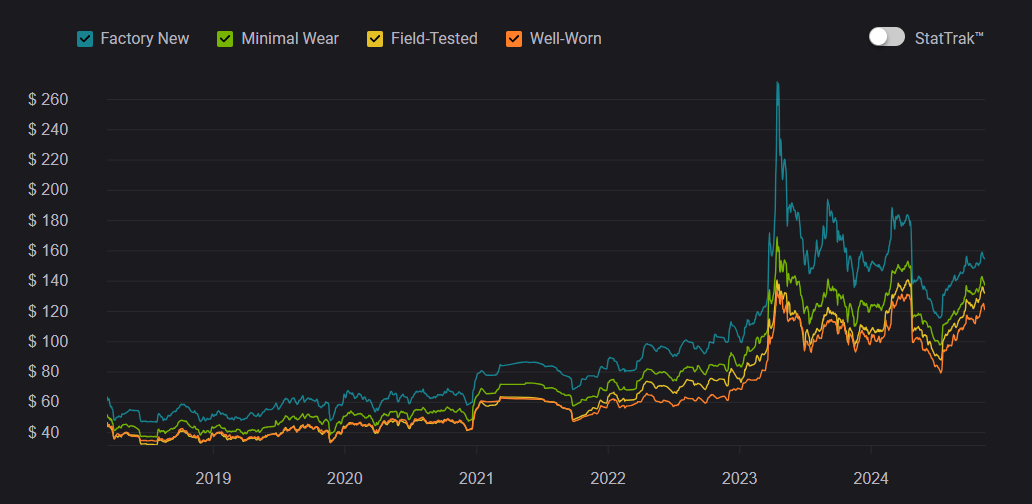
Task: Select the 2021 marker on the timeline
Action: tap(476, 477)
